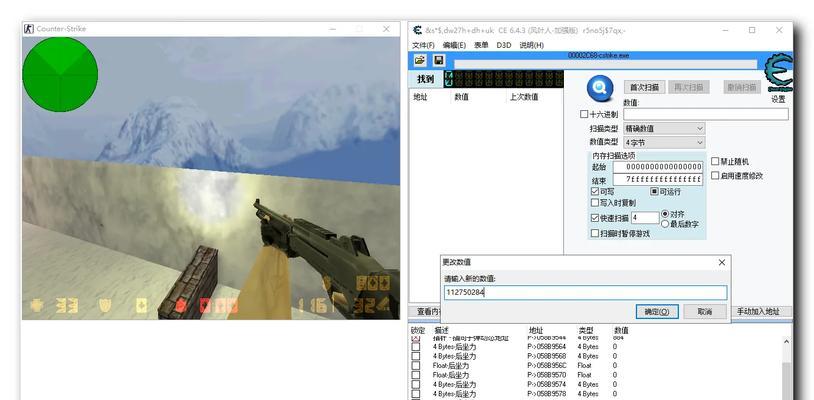Select the 对齐 radio button
814x400 pixels.
click(x=665, y=214)
